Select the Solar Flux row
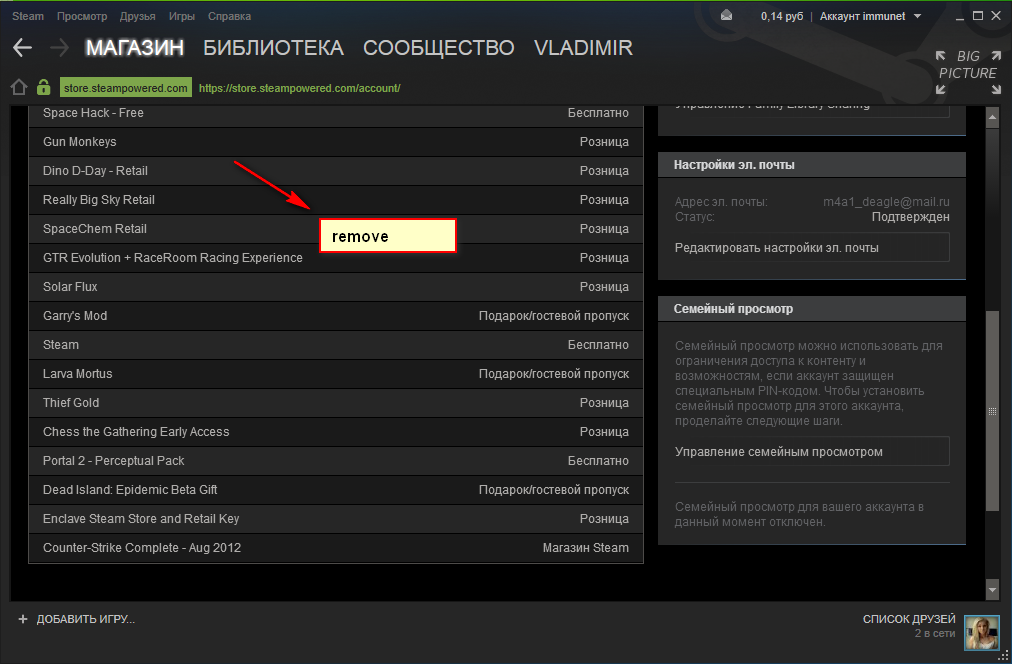This screenshot has width=1012, height=664. point(336,287)
